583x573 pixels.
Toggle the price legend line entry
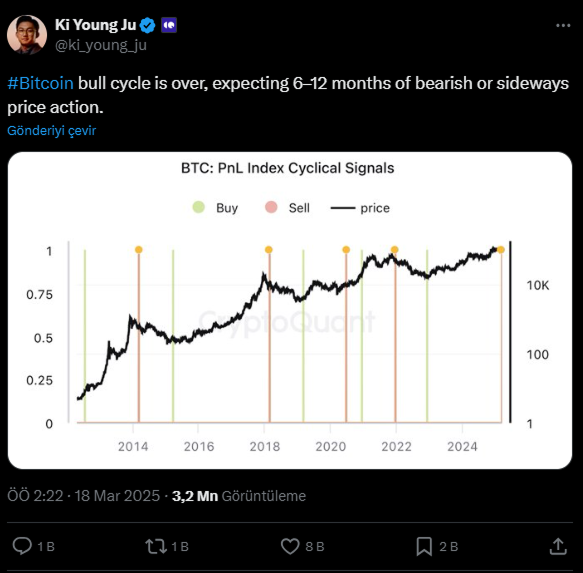click(360, 208)
